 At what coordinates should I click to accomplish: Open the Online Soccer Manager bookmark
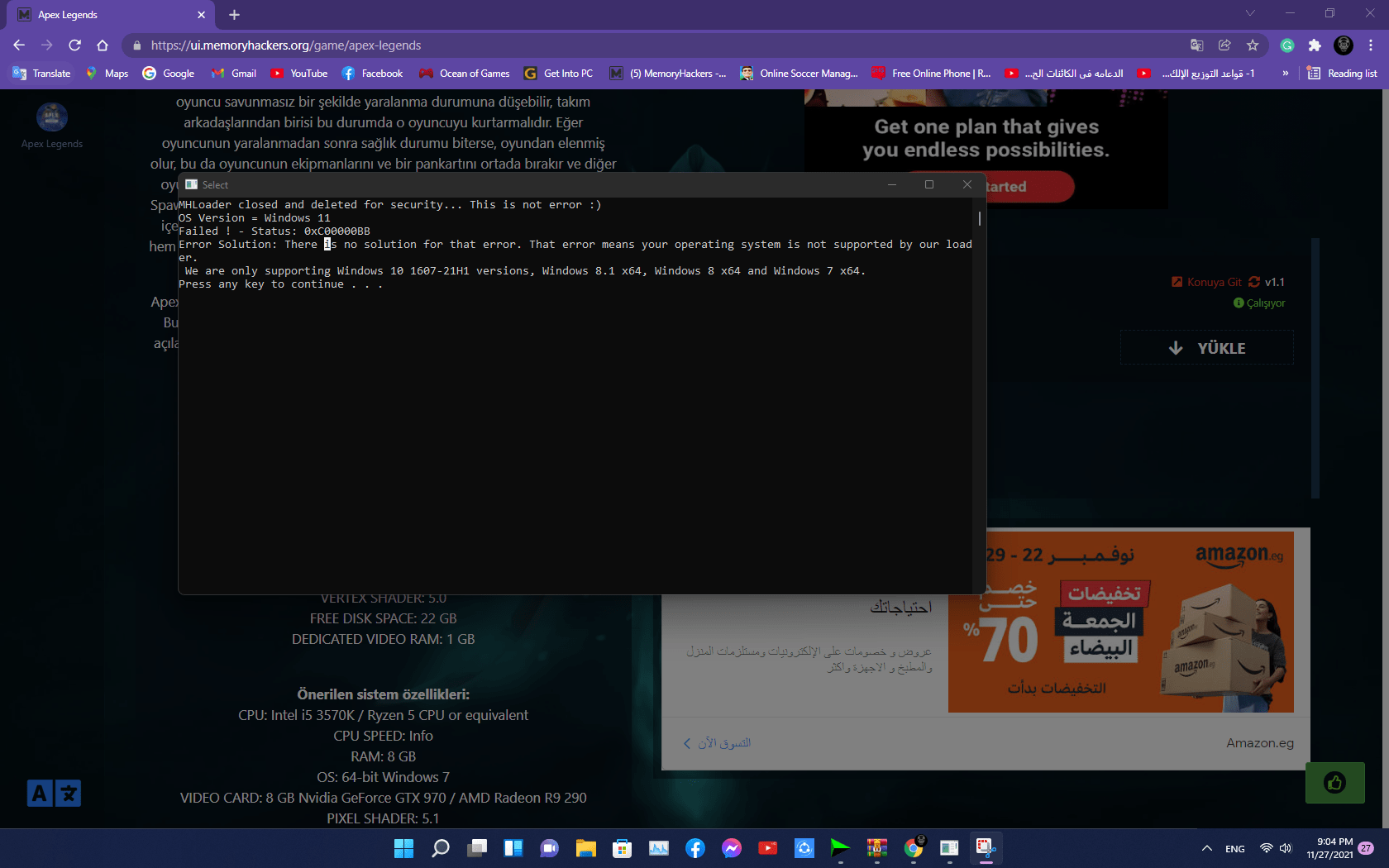coord(800,74)
